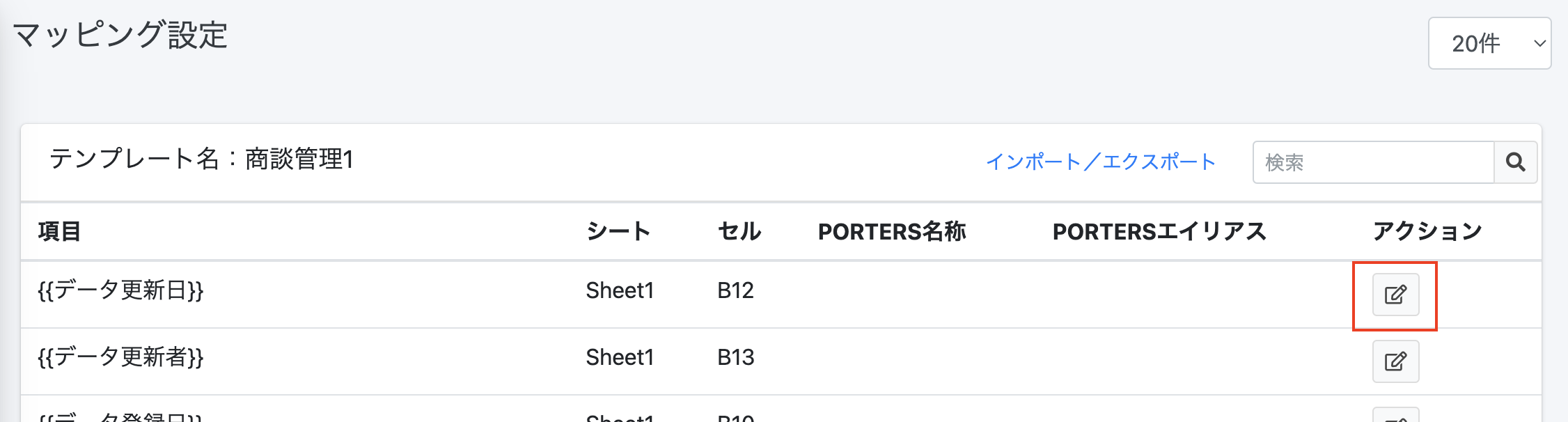The image size is (1568, 422).
Task: Click the PORTERS名称 column header
Action: [891, 231]
